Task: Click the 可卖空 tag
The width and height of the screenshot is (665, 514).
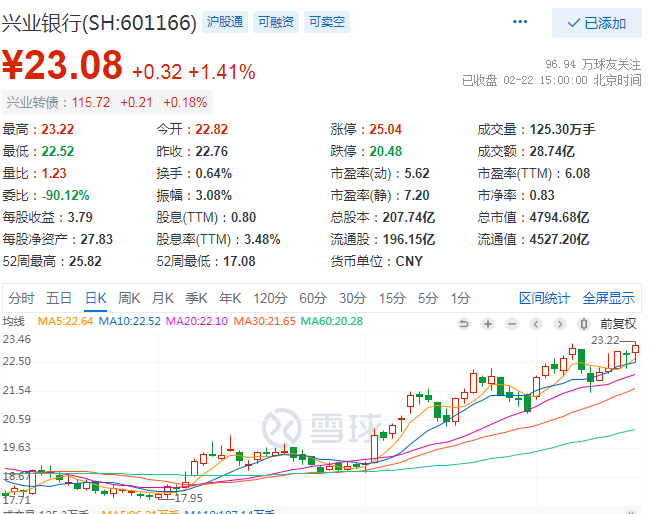Action: pyautogui.click(x=327, y=22)
